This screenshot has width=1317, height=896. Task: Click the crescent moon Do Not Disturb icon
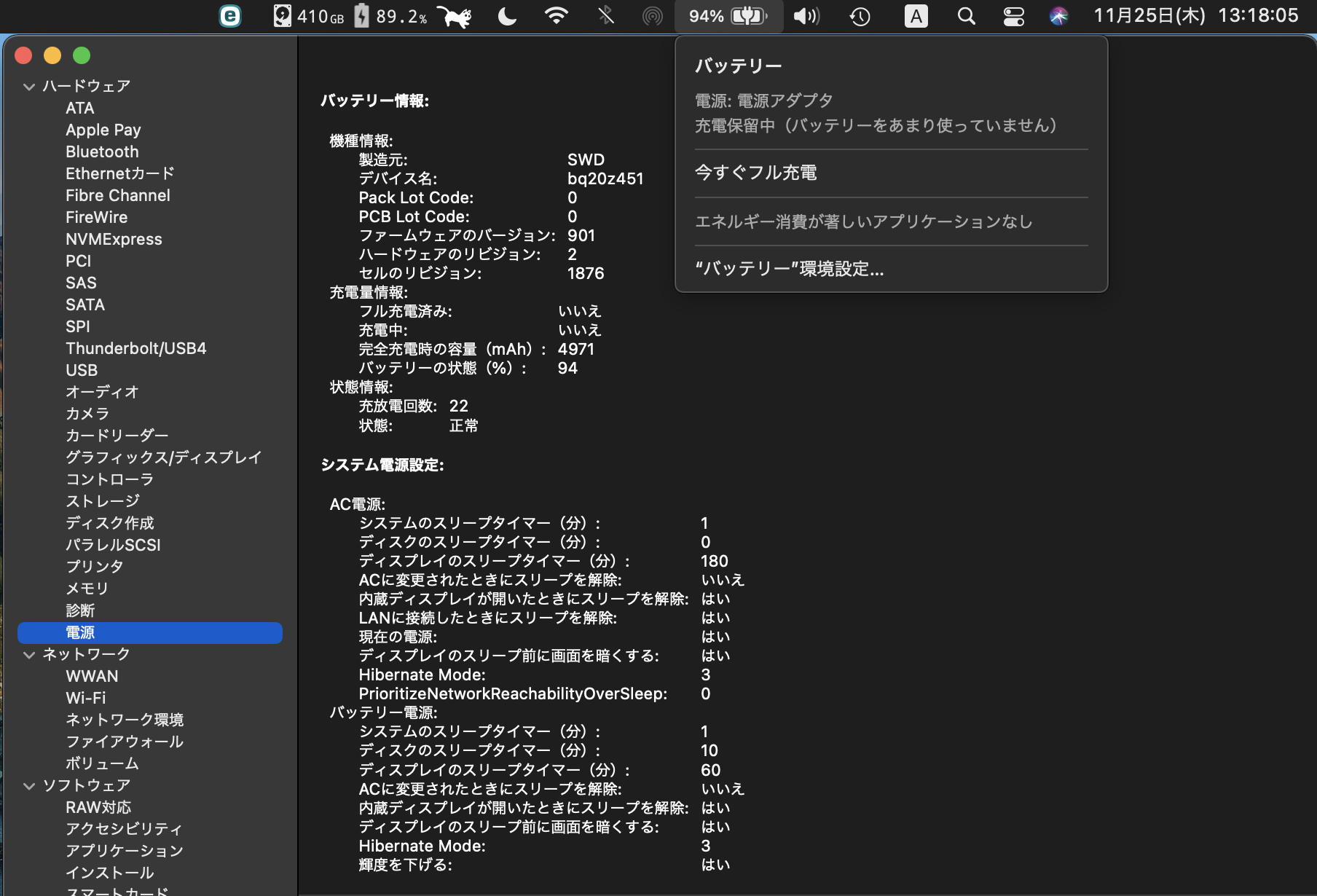point(507,16)
